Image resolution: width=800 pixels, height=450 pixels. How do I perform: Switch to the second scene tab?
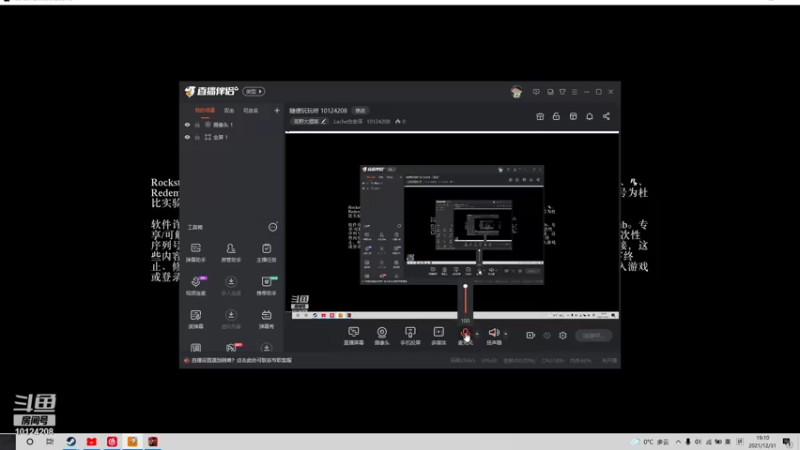point(229,110)
